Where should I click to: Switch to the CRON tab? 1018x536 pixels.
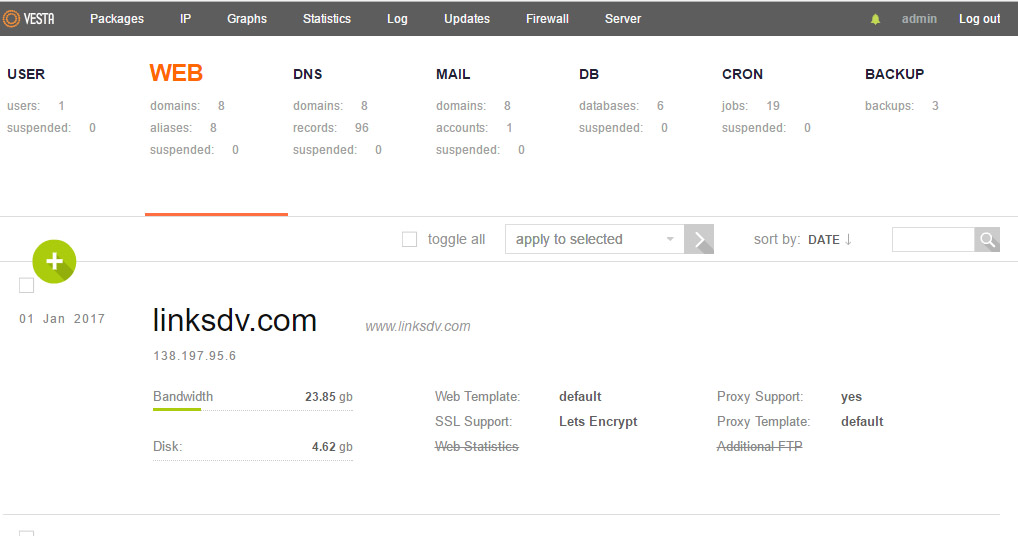coord(742,74)
